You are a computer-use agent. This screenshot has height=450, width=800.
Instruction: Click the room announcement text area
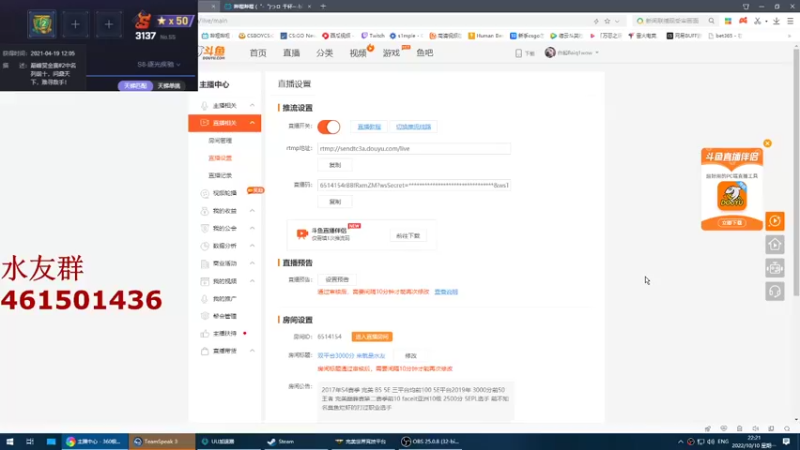coord(415,401)
